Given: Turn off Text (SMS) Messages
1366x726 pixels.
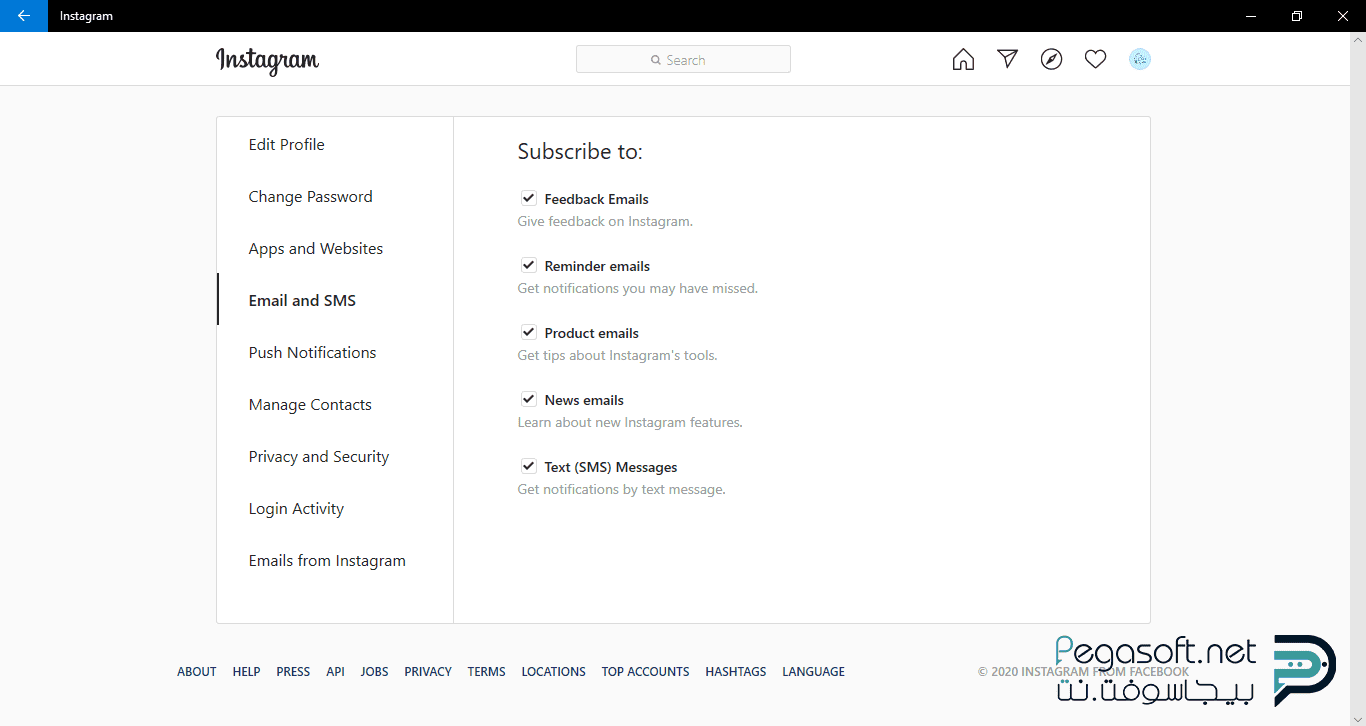Looking at the screenshot, I should coord(529,466).
